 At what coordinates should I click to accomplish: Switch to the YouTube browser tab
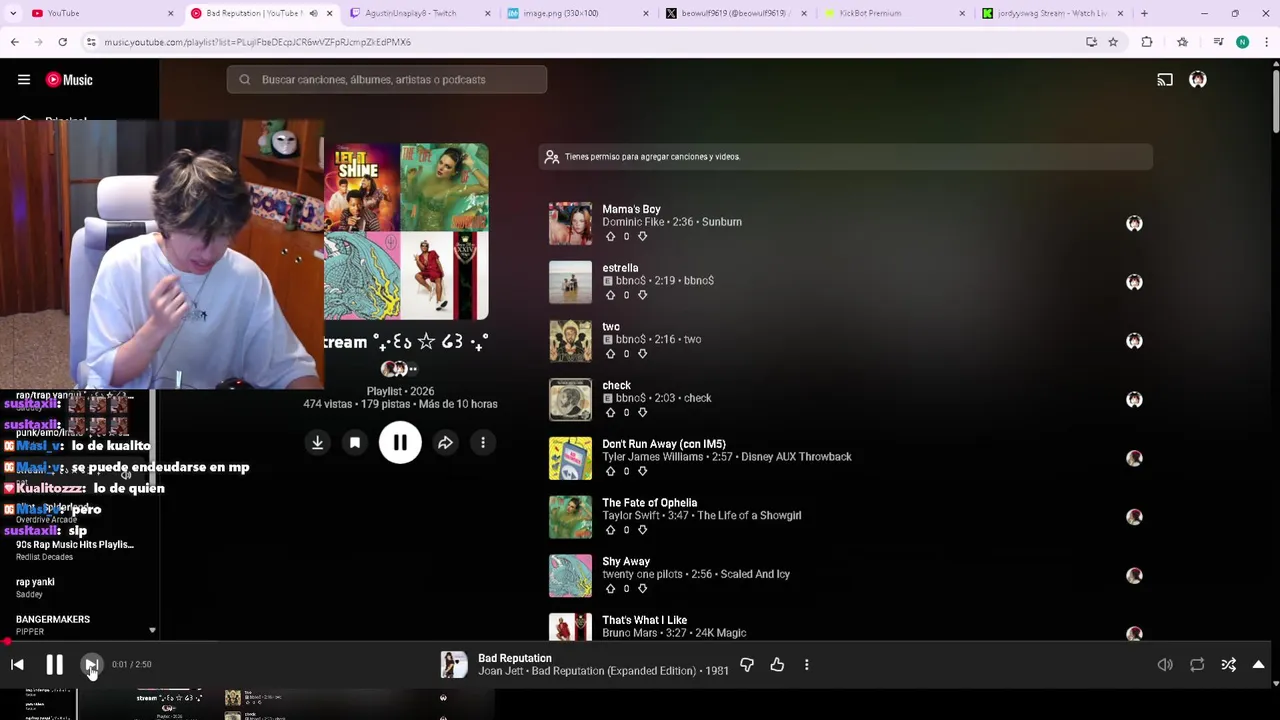click(x=100, y=13)
